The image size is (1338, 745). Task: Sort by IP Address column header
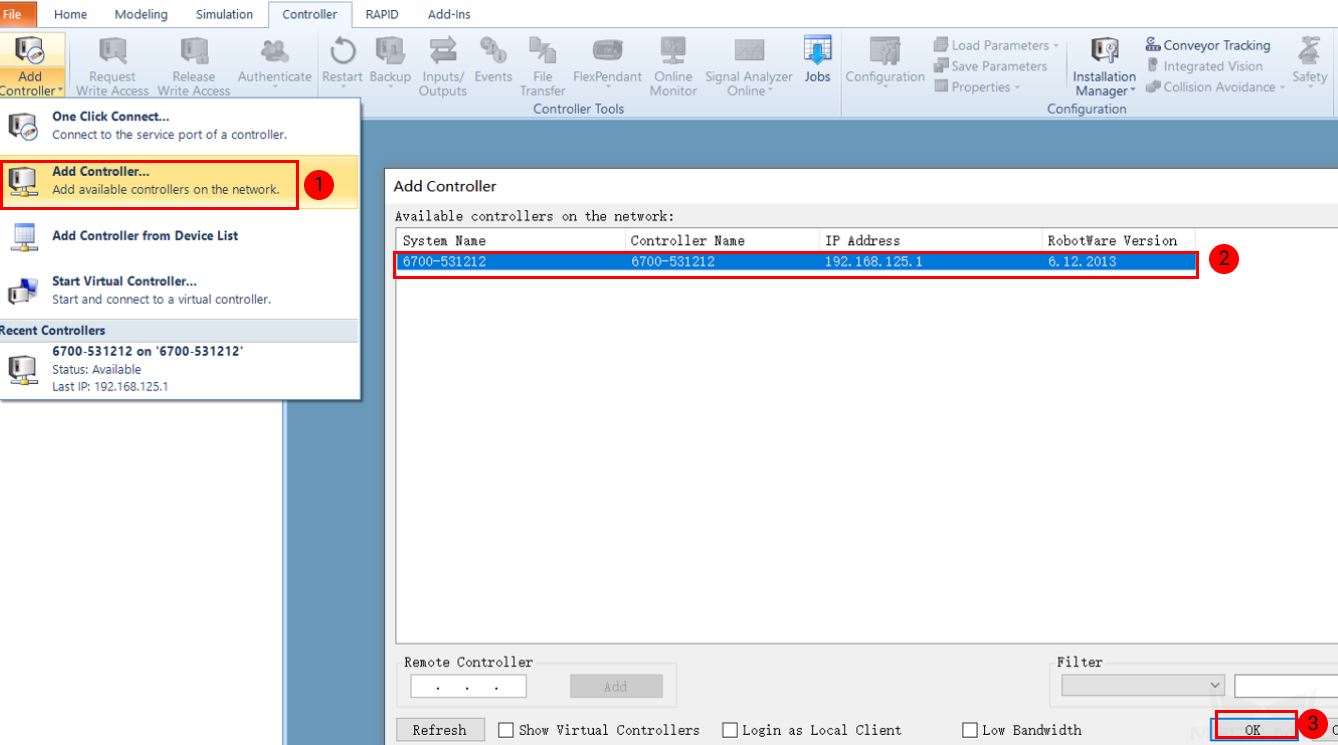931,240
